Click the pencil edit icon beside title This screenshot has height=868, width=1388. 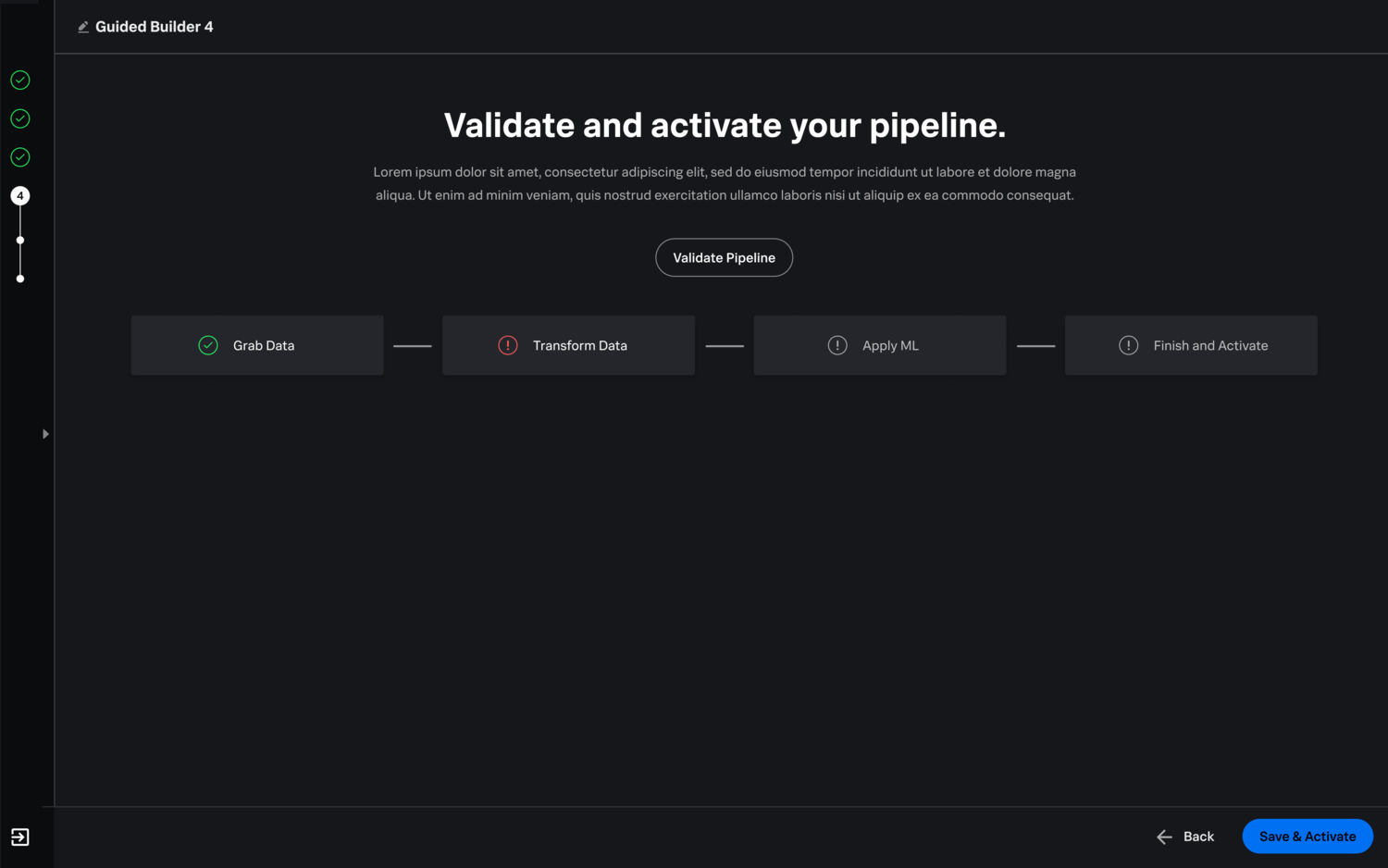tap(83, 27)
